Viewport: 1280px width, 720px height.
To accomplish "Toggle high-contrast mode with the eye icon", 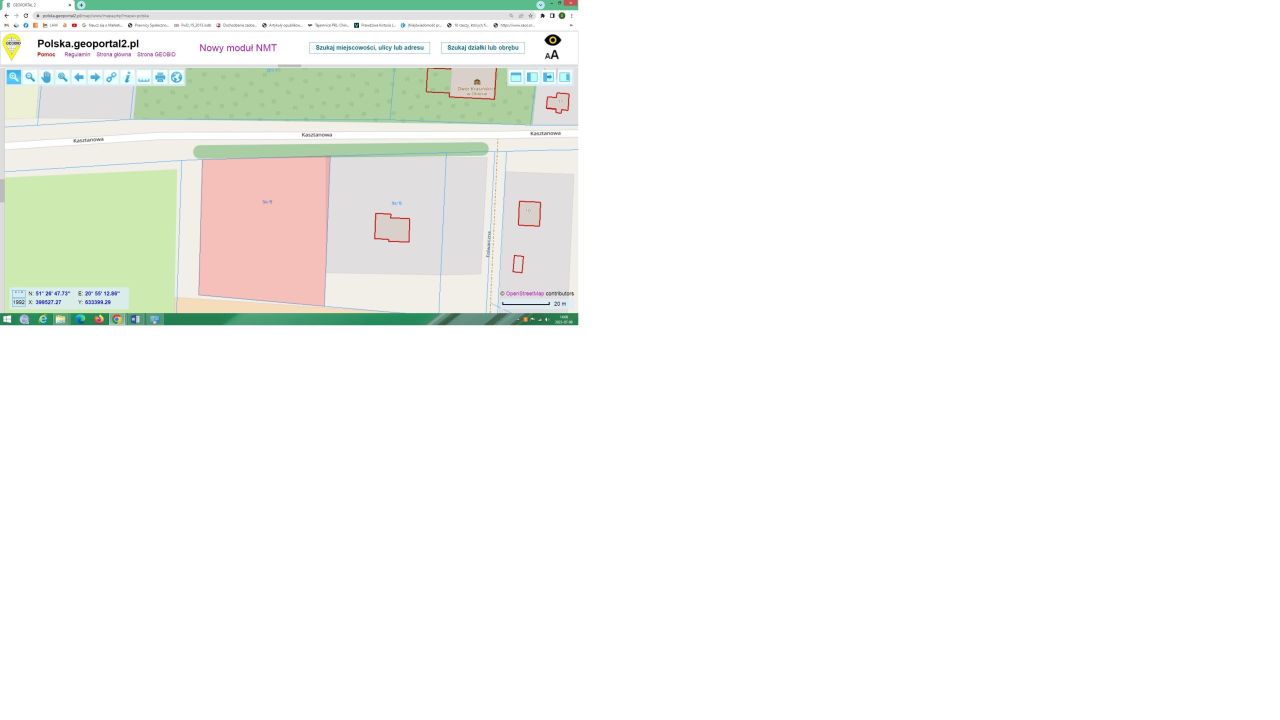I will (552, 40).
